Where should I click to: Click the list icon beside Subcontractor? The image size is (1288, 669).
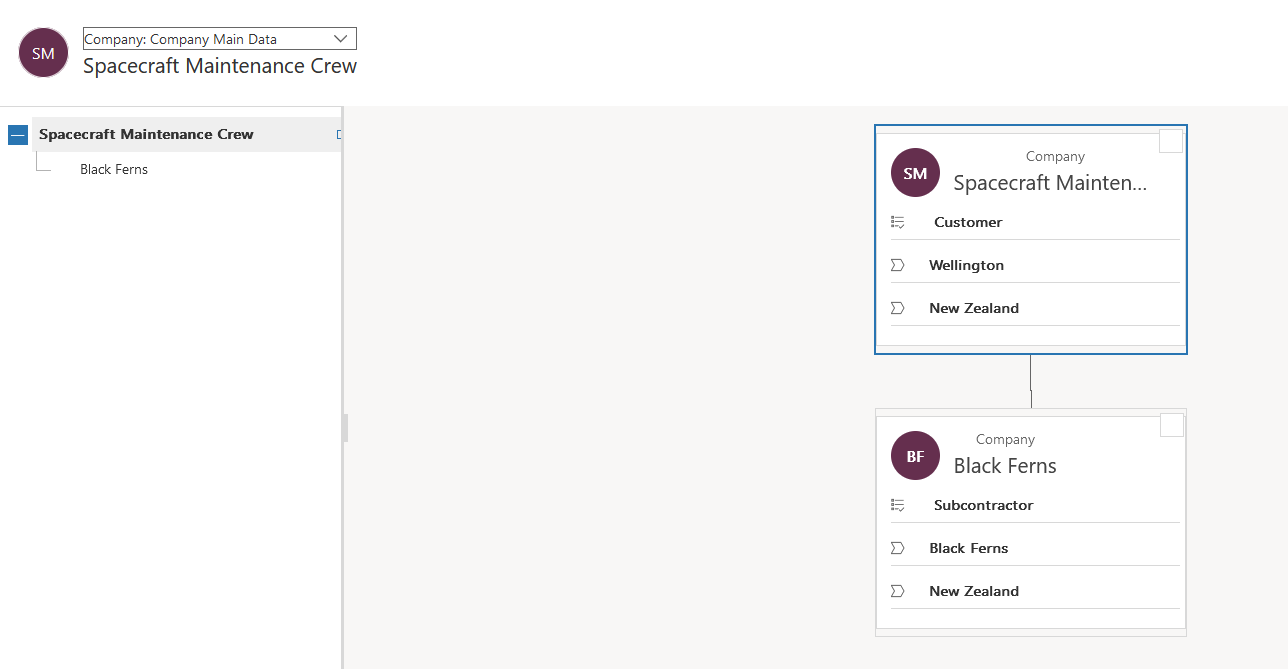tap(898, 505)
